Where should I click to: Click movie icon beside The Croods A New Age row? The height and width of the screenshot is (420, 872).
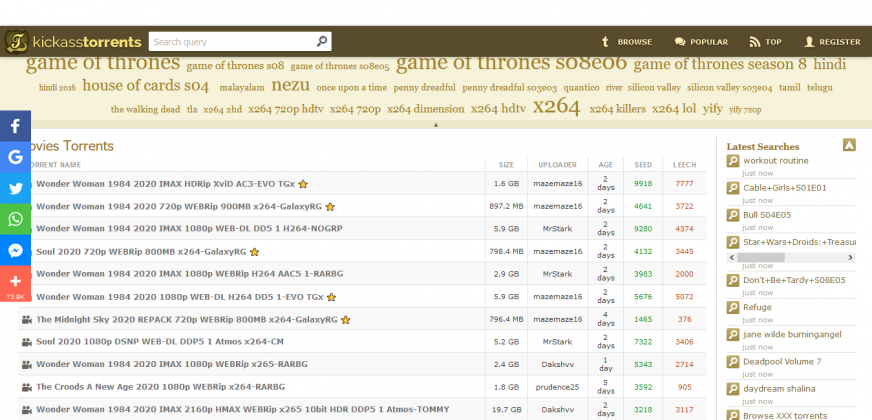(x=26, y=387)
